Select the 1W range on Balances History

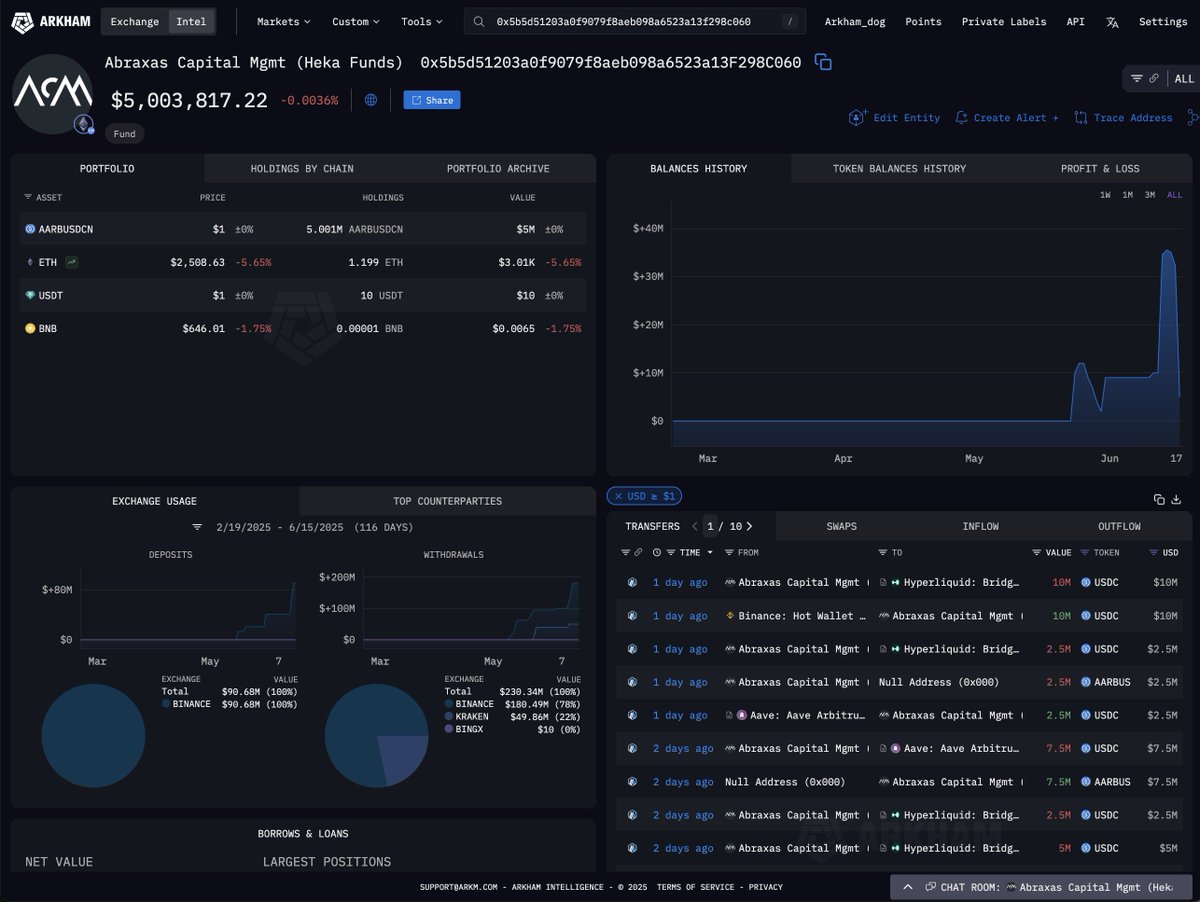(1104, 195)
